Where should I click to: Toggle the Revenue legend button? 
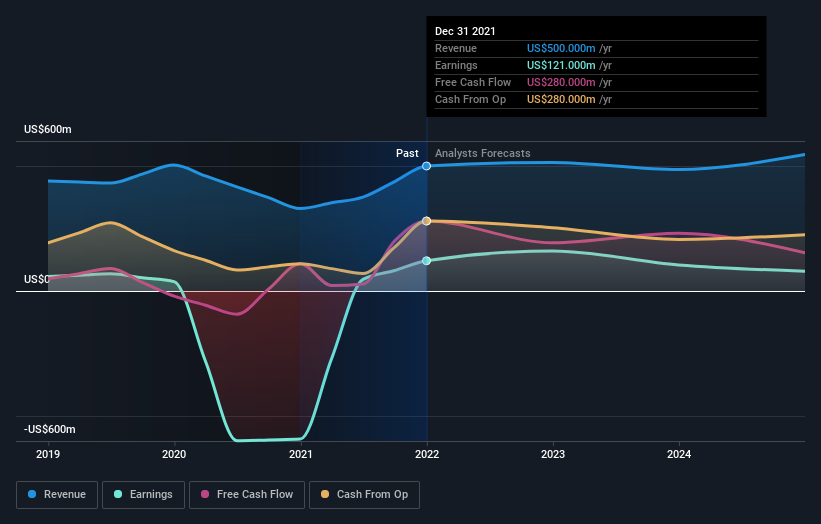click(57, 495)
